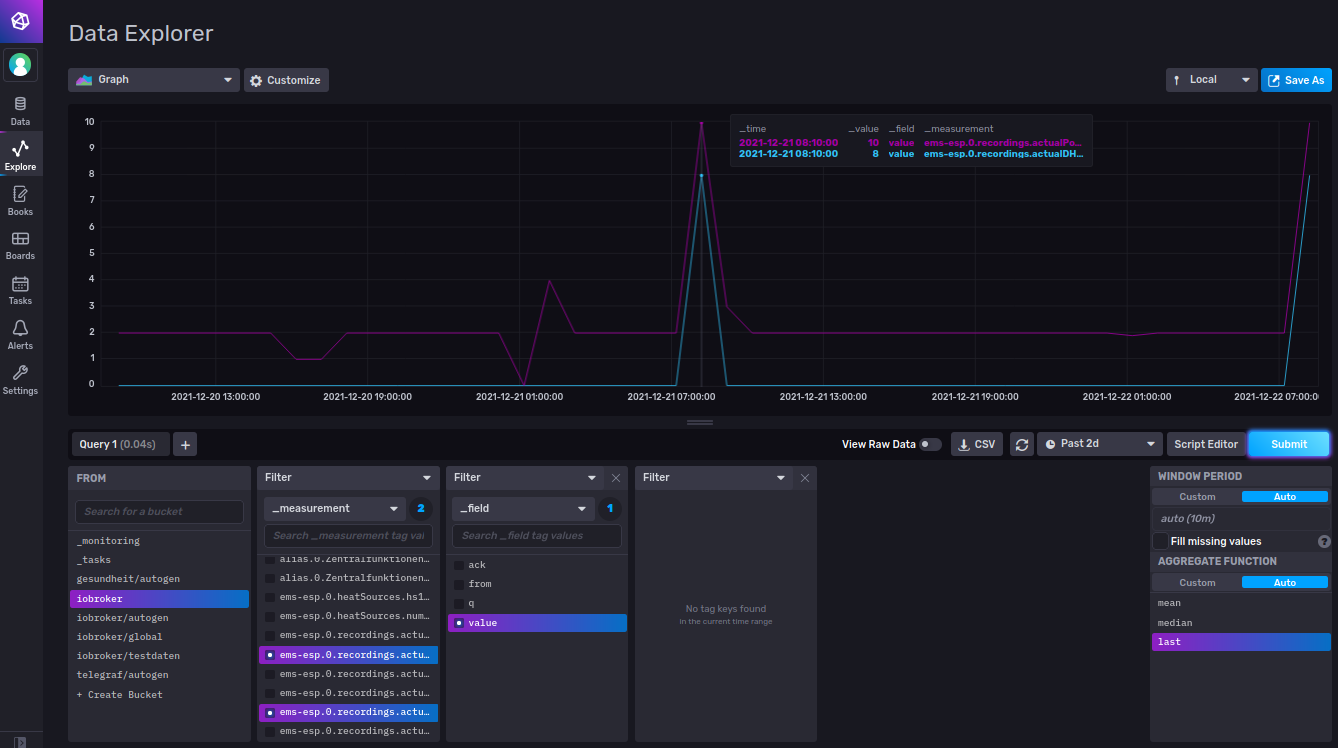Remove the _field filter column with X
Viewport: 1338px width, 748px height.
click(x=616, y=478)
